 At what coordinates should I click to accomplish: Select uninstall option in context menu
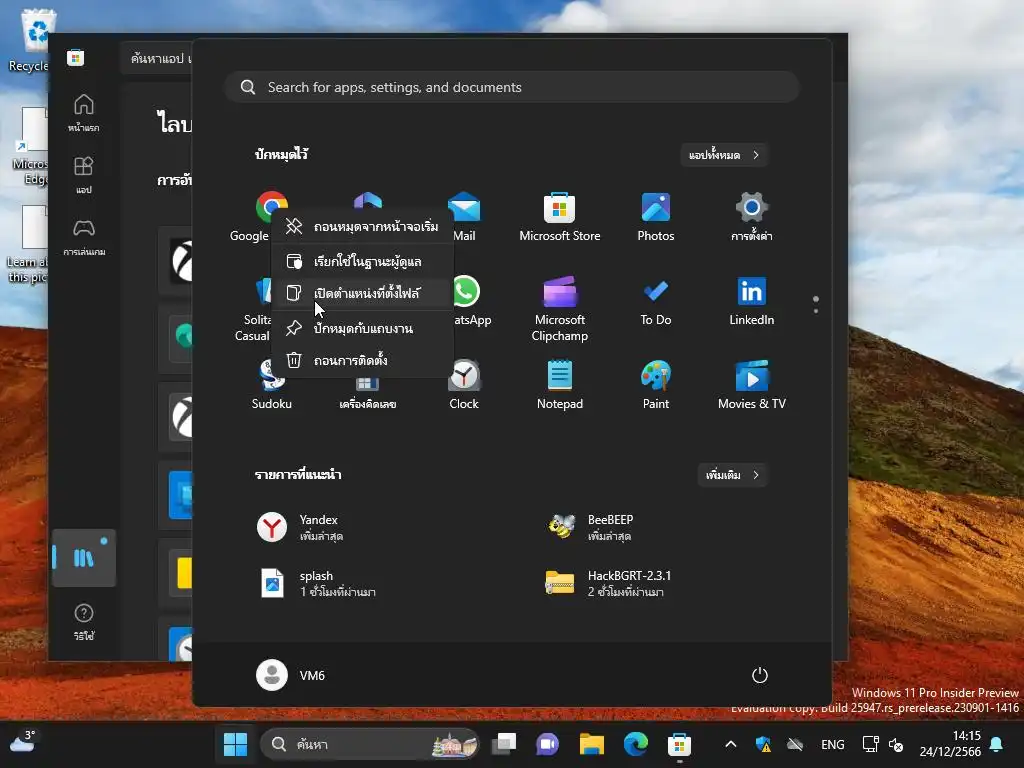[x=362, y=360]
